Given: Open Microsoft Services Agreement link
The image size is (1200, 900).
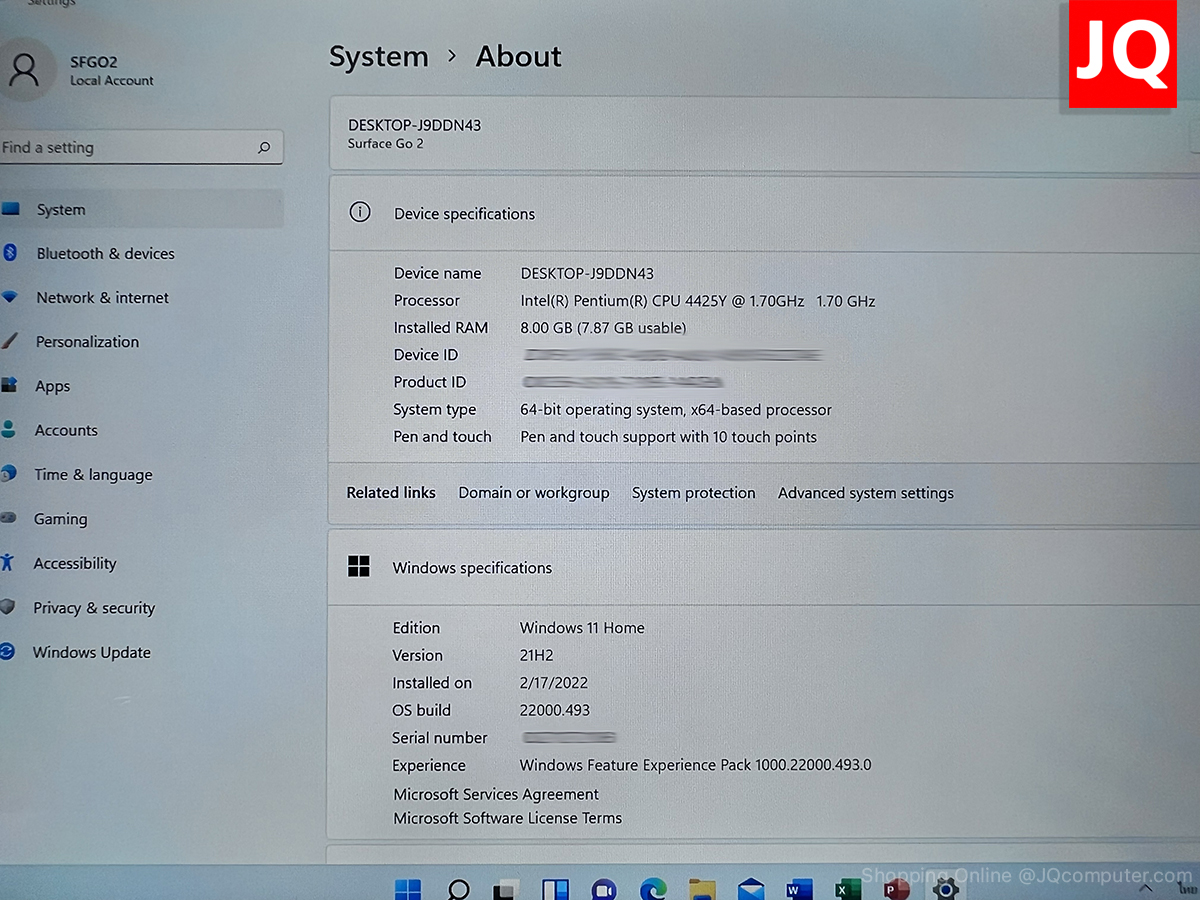Looking at the screenshot, I should point(496,795).
